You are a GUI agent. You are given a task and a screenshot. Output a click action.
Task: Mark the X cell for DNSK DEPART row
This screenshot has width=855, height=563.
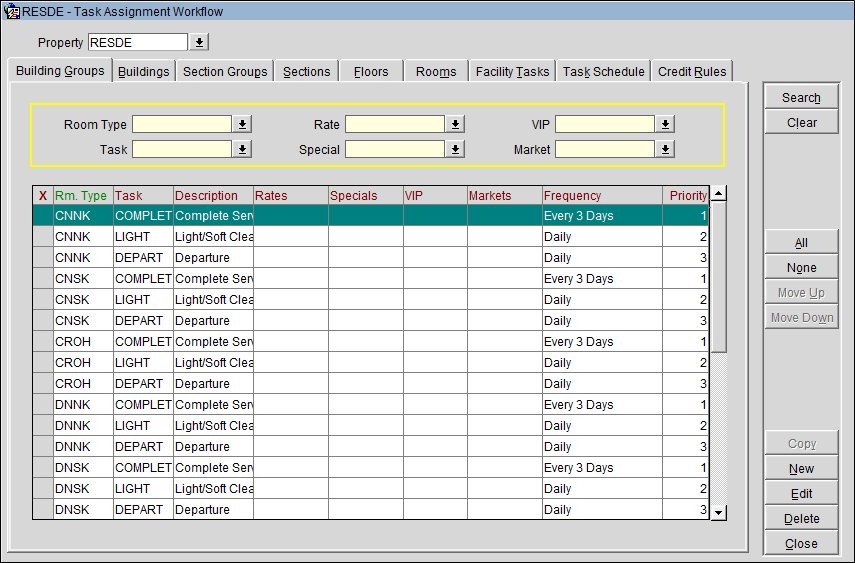tap(43, 510)
